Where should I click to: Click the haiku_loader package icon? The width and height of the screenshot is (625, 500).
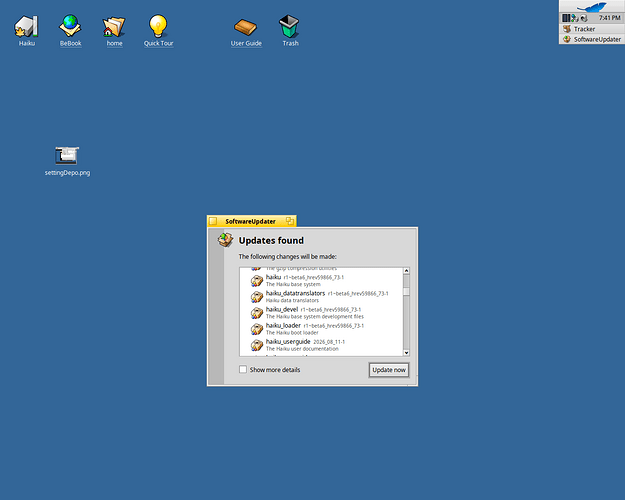[x=257, y=329]
